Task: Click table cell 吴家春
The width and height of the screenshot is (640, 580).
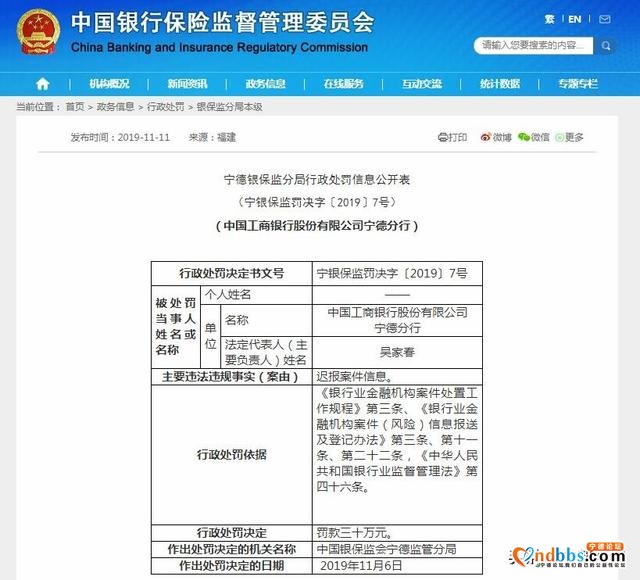Action: [x=397, y=352]
